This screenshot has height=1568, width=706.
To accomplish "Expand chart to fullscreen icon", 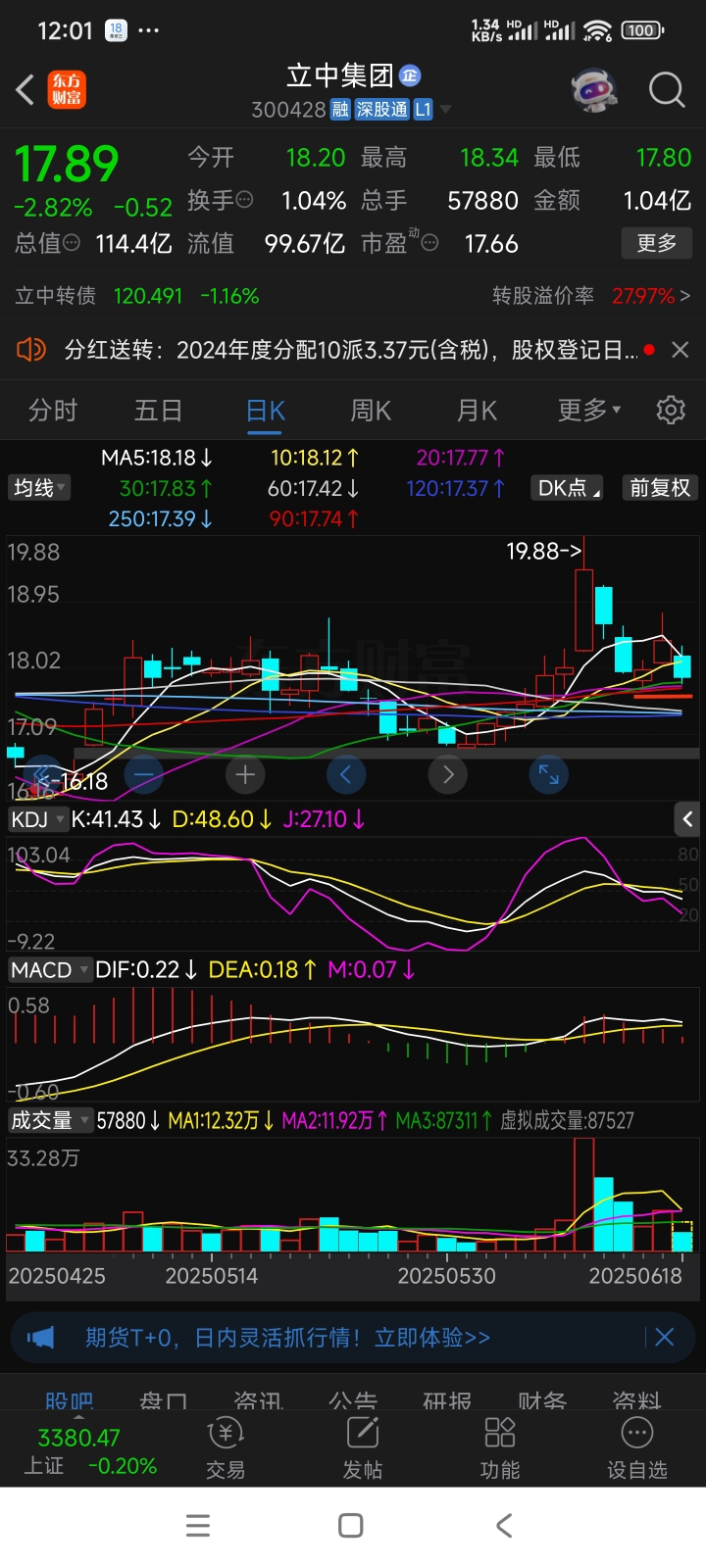I will point(549,775).
